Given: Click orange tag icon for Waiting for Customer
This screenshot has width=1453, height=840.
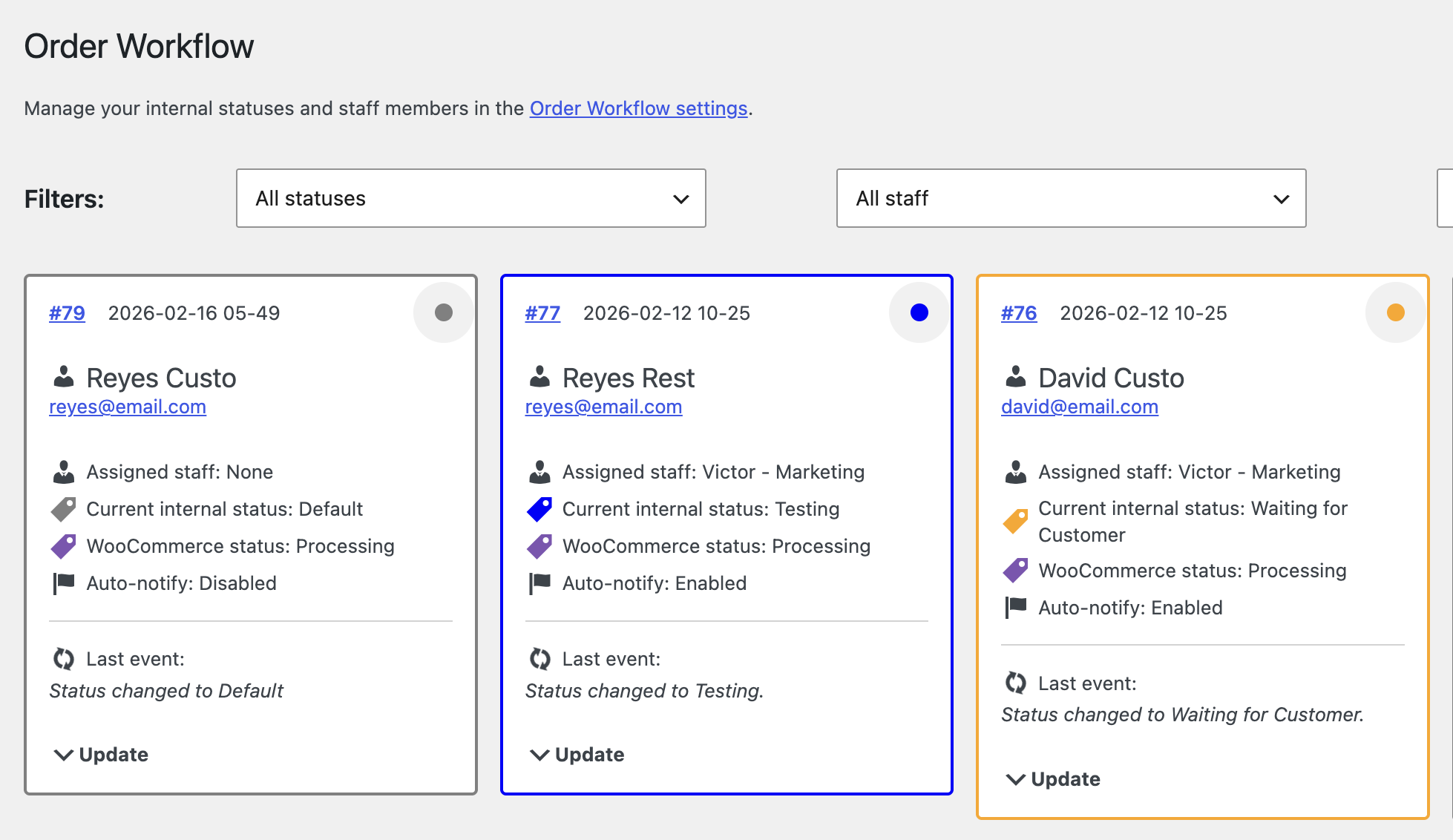Looking at the screenshot, I should 1016,522.
